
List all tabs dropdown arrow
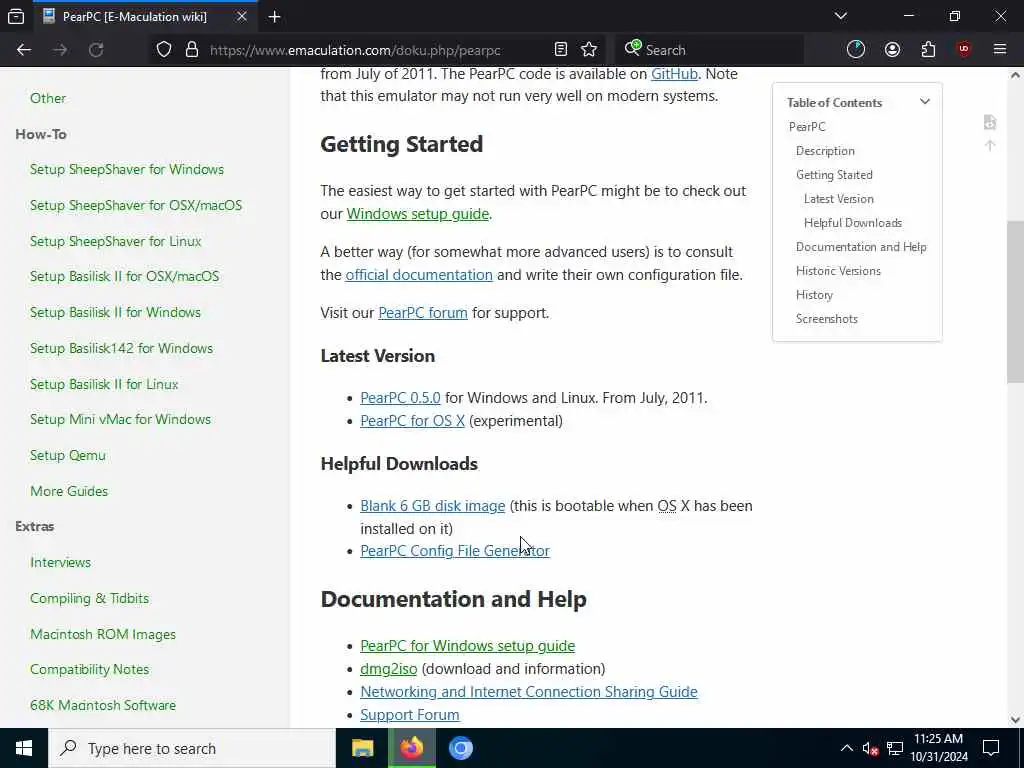click(840, 16)
